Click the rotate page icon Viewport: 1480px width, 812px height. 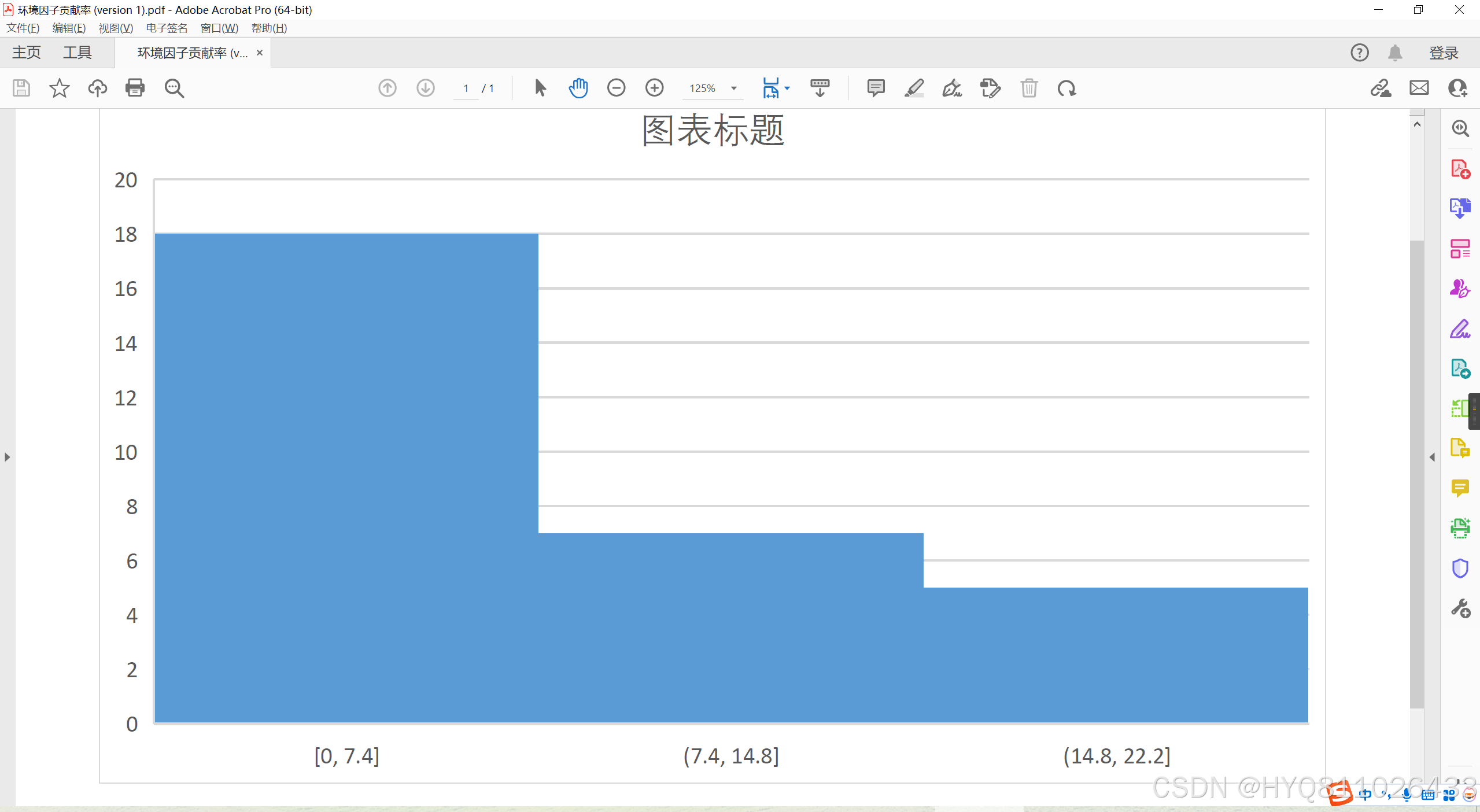(x=1066, y=88)
